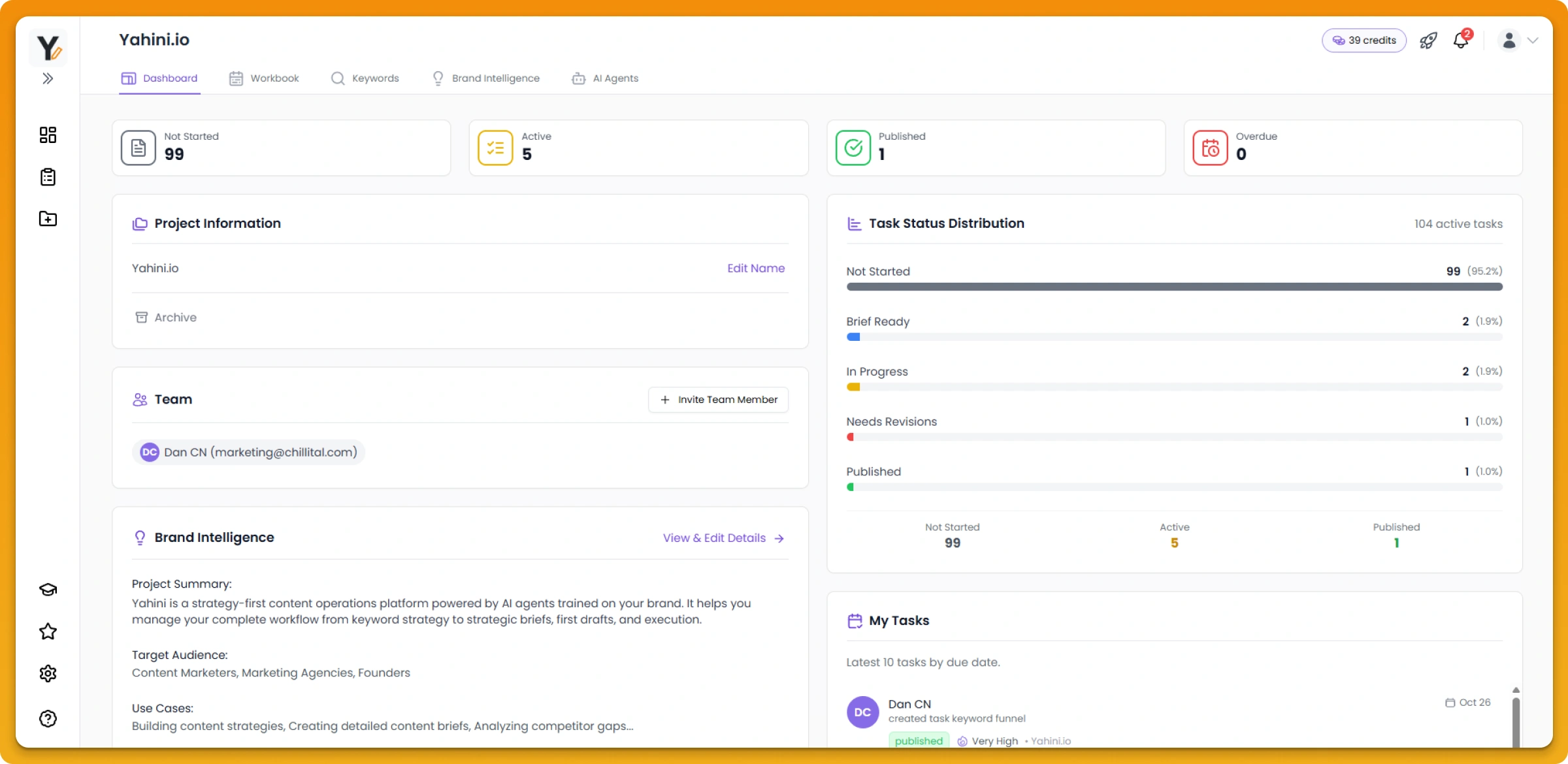Click the Yahini logo icon
Image resolution: width=1568 pixels, height=764 pixels.
pos(48,48)
